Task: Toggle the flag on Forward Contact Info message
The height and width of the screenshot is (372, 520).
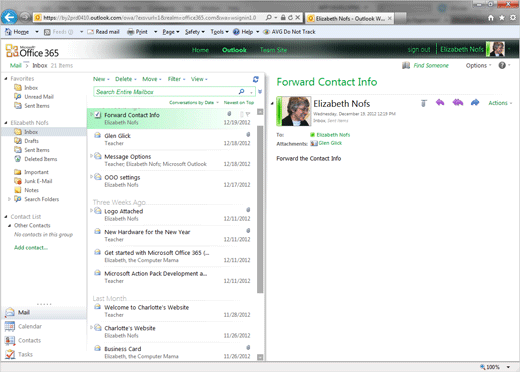Action: (x=248, y=114)
